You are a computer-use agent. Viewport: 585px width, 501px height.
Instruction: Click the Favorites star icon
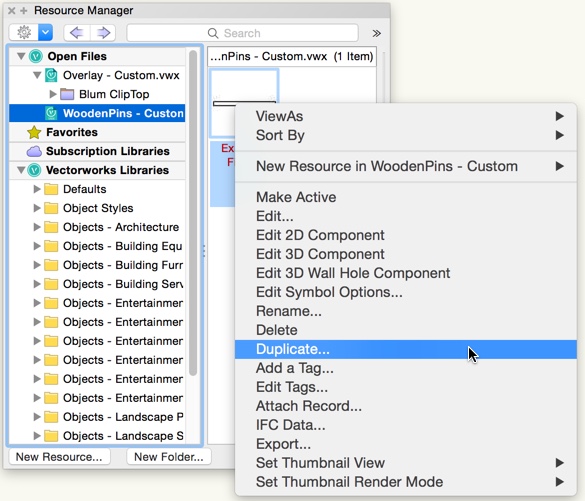click(x=34, y=132)
